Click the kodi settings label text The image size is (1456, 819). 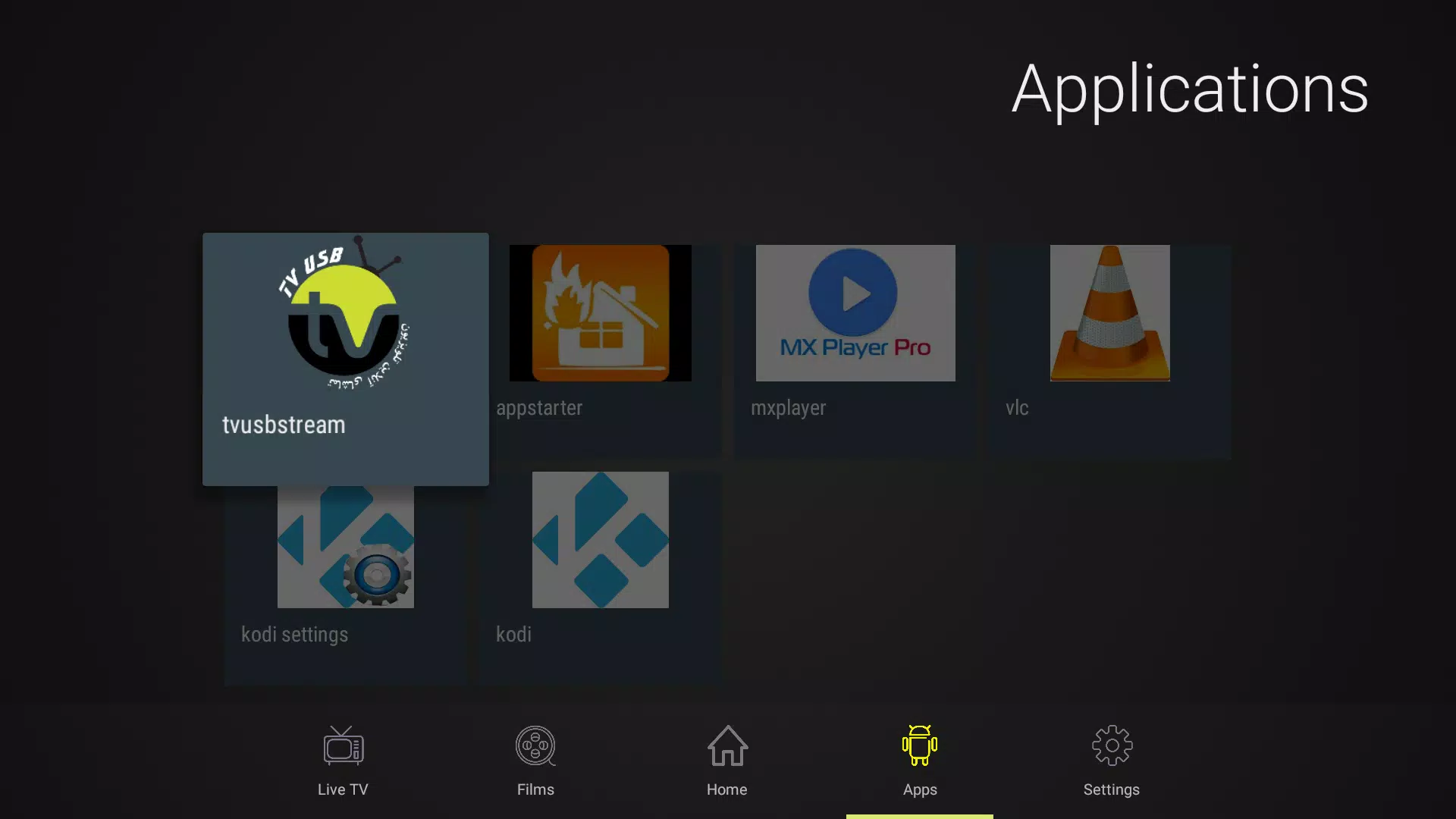click(x=295, y=635)
